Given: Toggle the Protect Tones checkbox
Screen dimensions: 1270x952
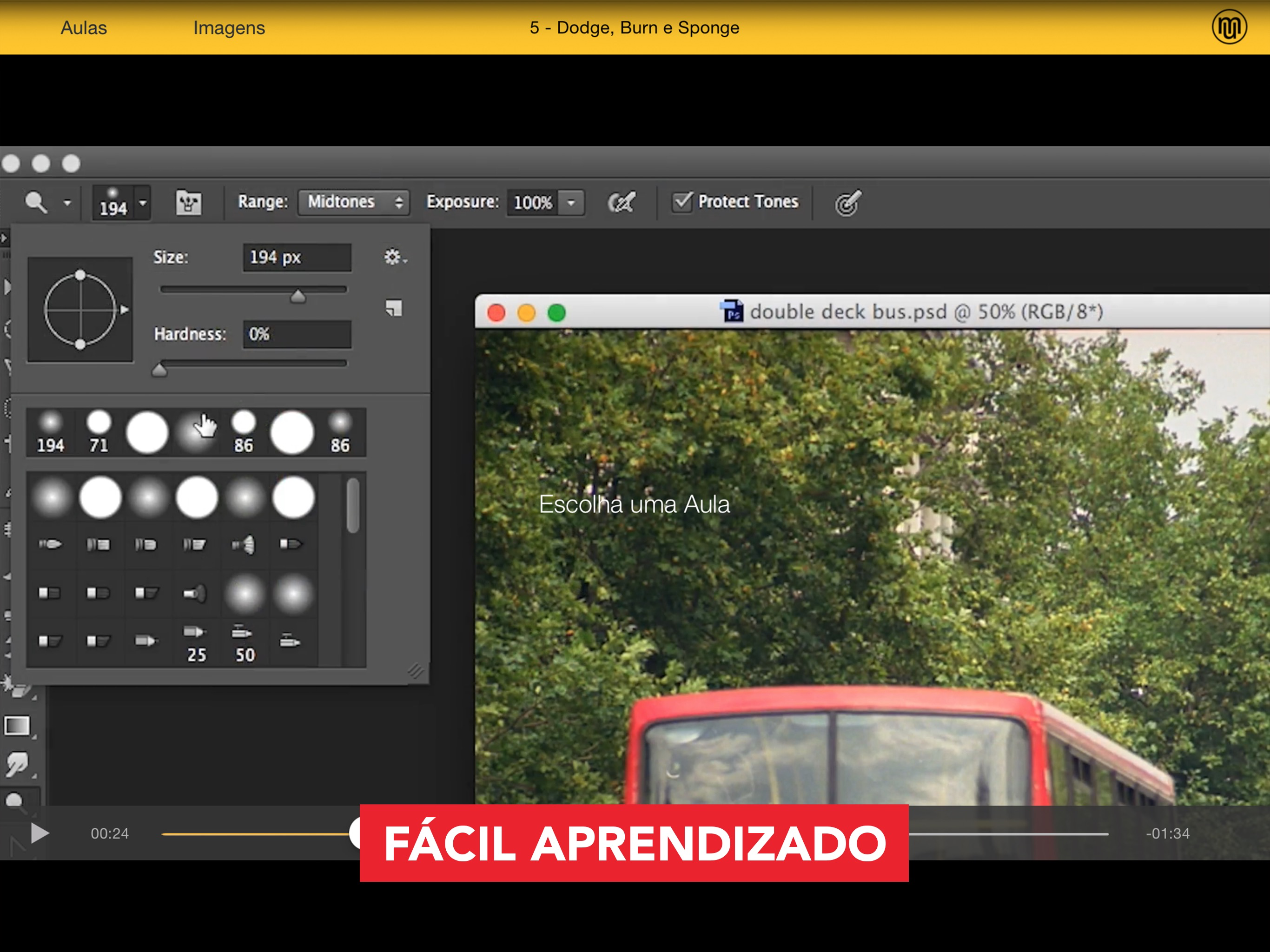Looking at the screenshot, I should click(x=683, y=202).
